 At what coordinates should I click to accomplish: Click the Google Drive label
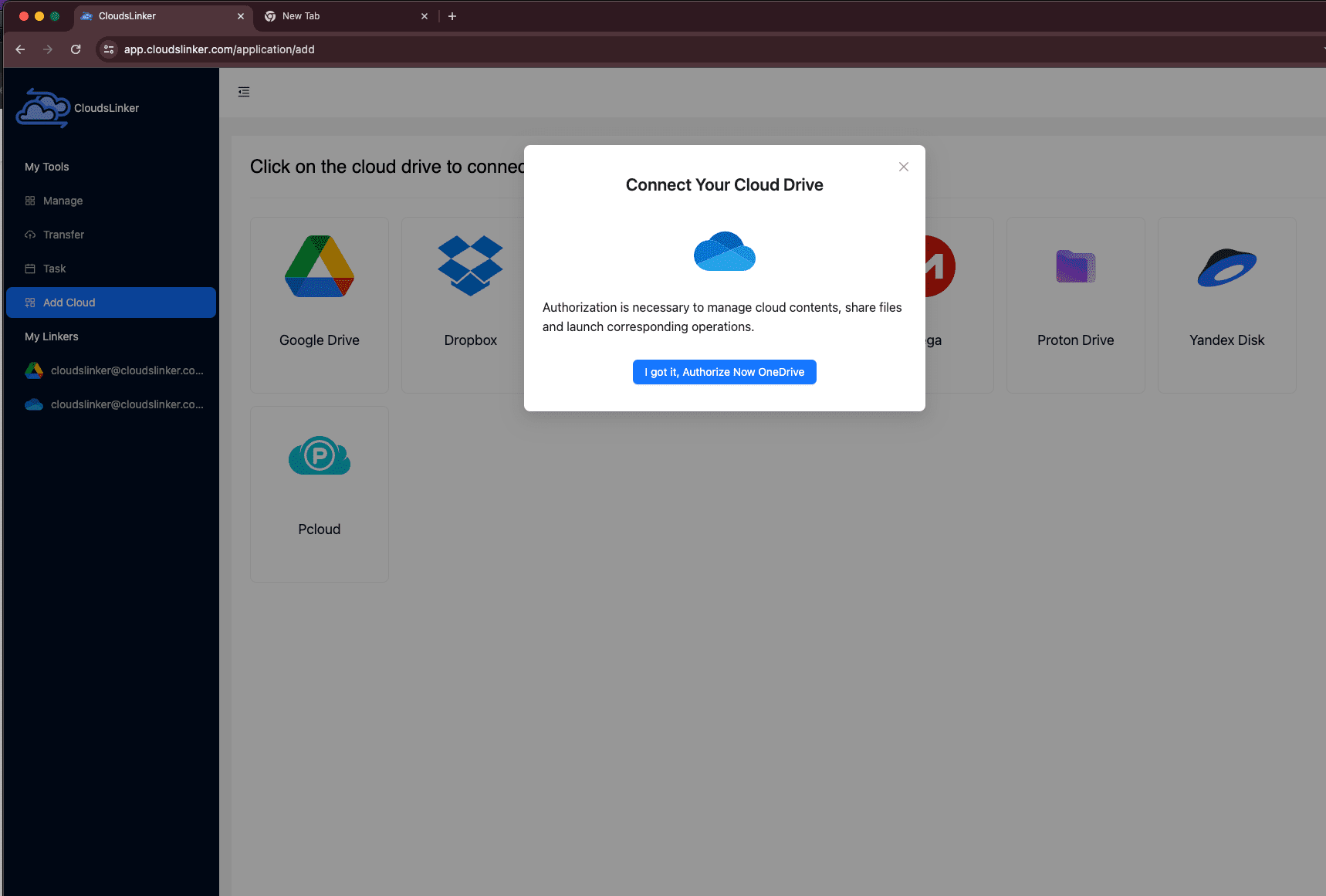[320, 340]
